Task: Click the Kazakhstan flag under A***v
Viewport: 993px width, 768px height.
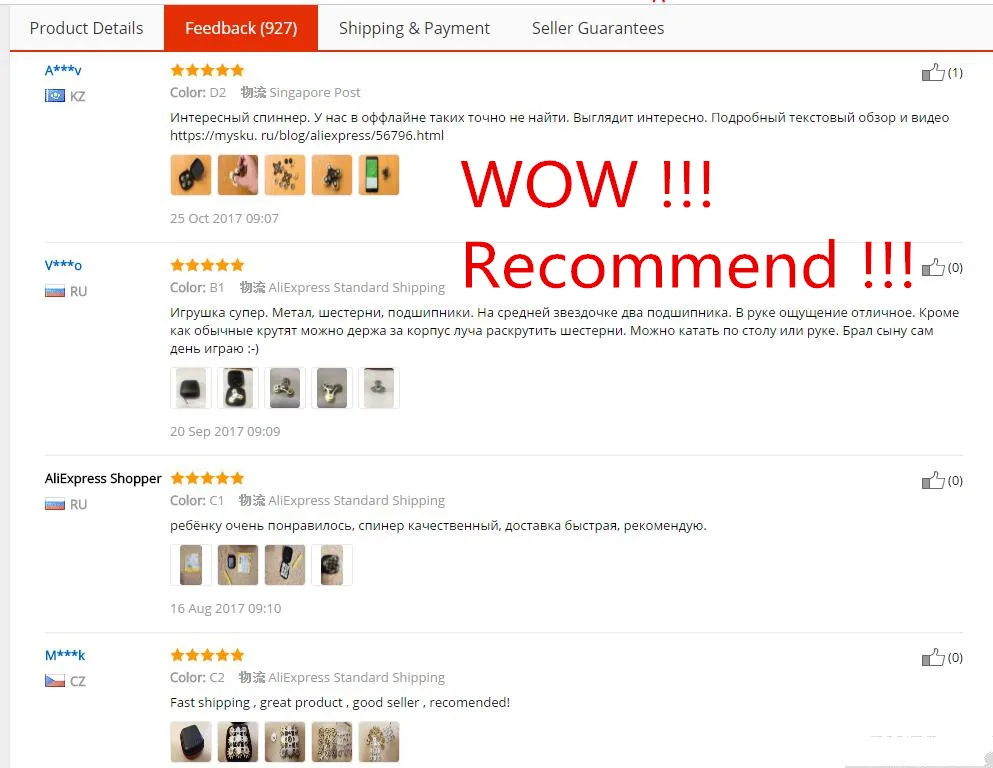Action: coord(54,96)
